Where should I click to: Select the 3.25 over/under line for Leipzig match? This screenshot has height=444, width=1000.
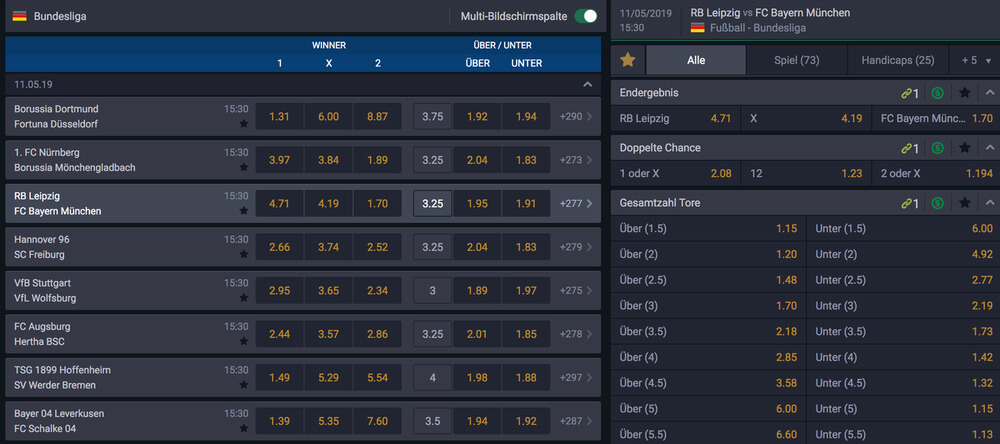pyautogui.click(x=432, y=204)
